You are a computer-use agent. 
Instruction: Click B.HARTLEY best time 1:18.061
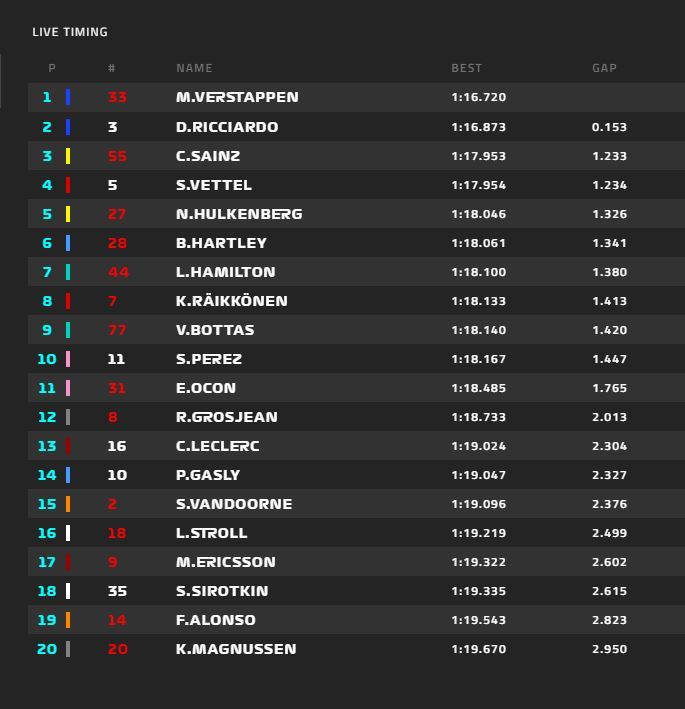tap(478, 243)
